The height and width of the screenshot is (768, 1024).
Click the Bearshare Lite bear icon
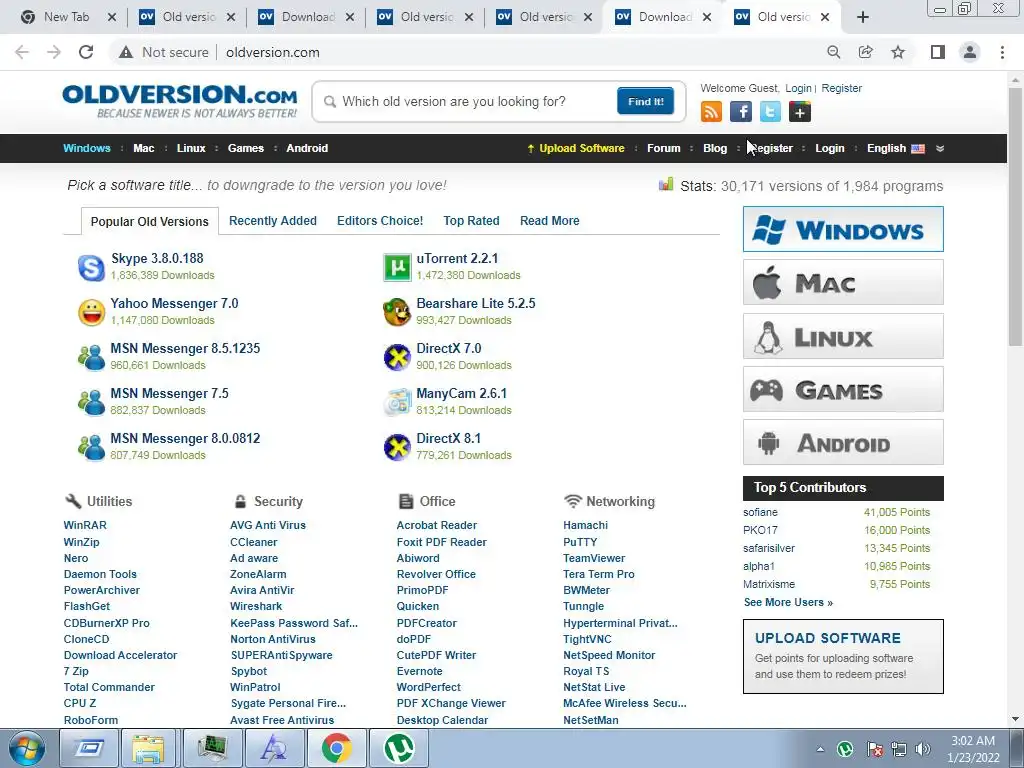[x=397, y=312]
